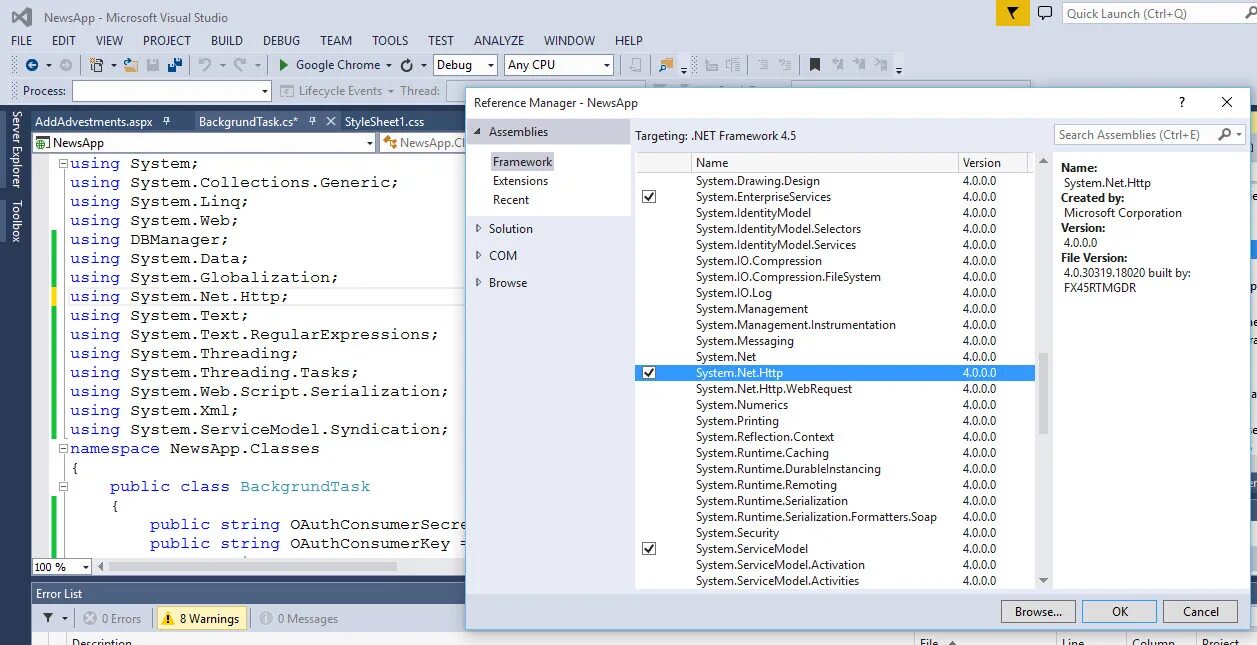Viewport: 1257px width, 645px height.
Task: Click the search magnifier in Search Assemblies
Action: [x=1225, y=134]
